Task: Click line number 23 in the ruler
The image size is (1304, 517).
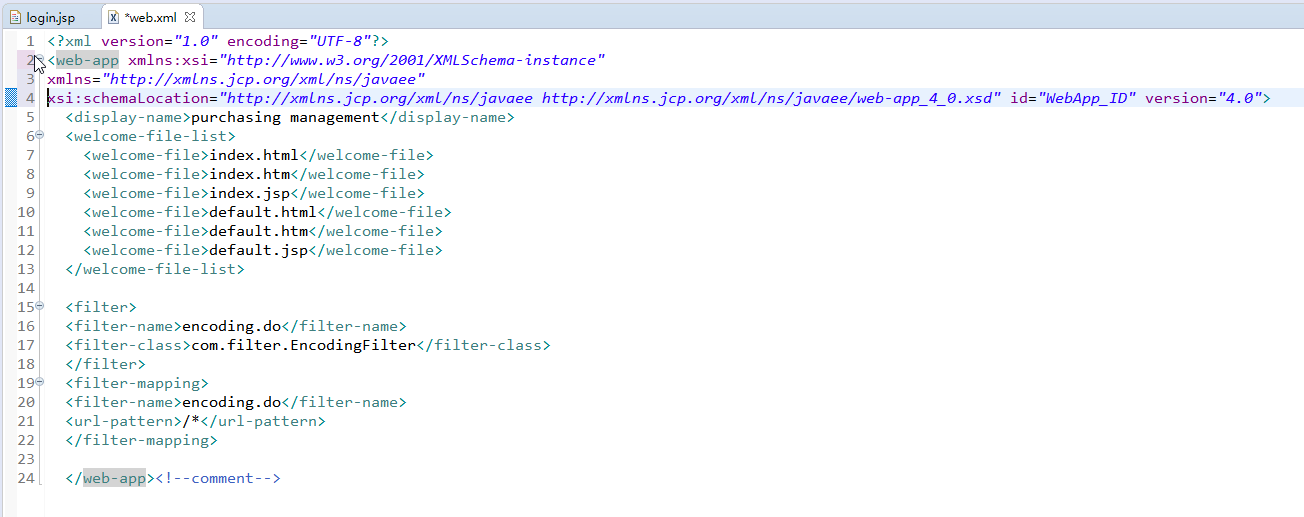Action: [x=26, y=459]
